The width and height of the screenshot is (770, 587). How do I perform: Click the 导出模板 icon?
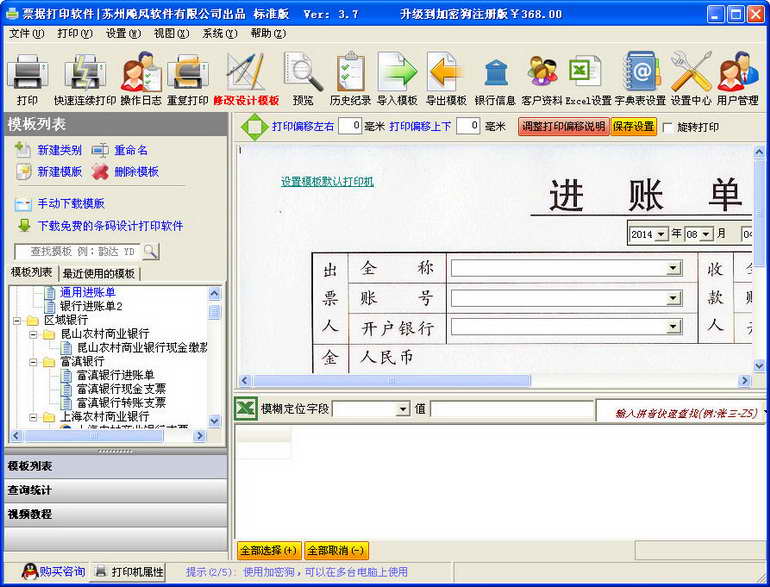(x=445, y=73)
